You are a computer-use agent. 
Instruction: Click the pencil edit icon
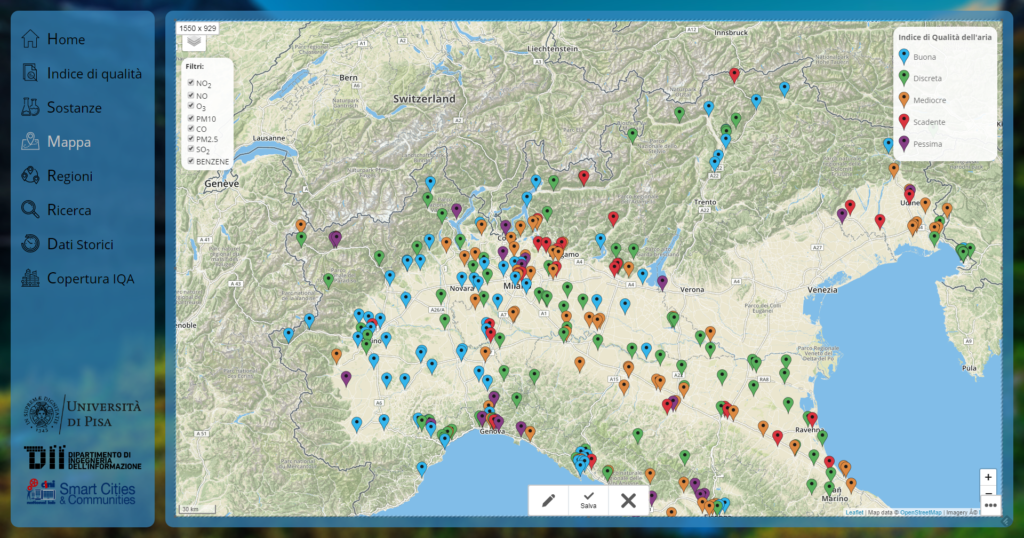tap(548, 500)
